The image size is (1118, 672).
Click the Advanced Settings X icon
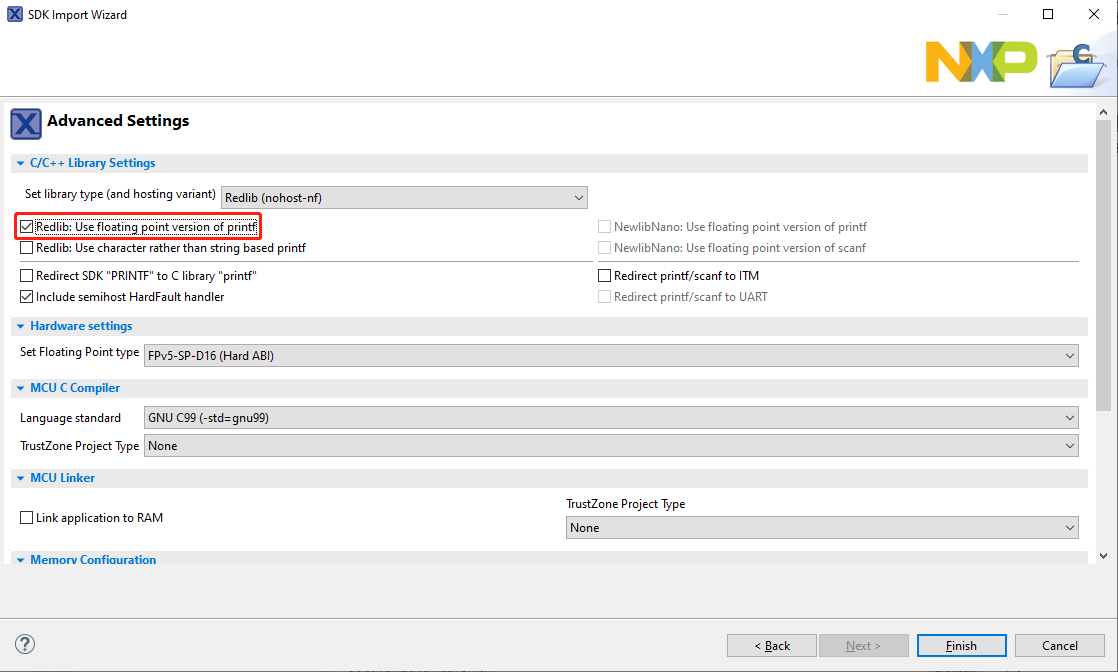tap(26, 124)
